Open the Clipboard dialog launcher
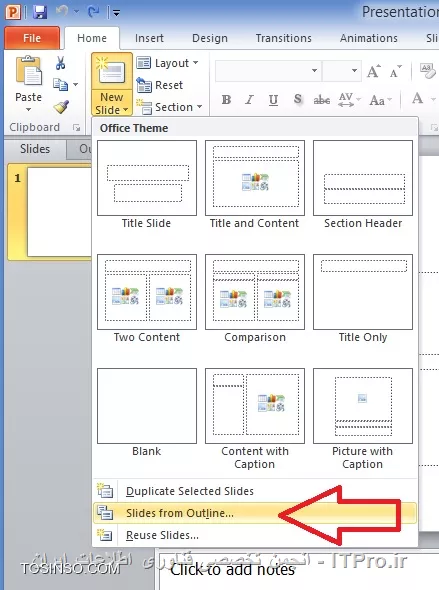Image resolution: width=439 pixels, height=590 pixels. [x=77, y=128]
